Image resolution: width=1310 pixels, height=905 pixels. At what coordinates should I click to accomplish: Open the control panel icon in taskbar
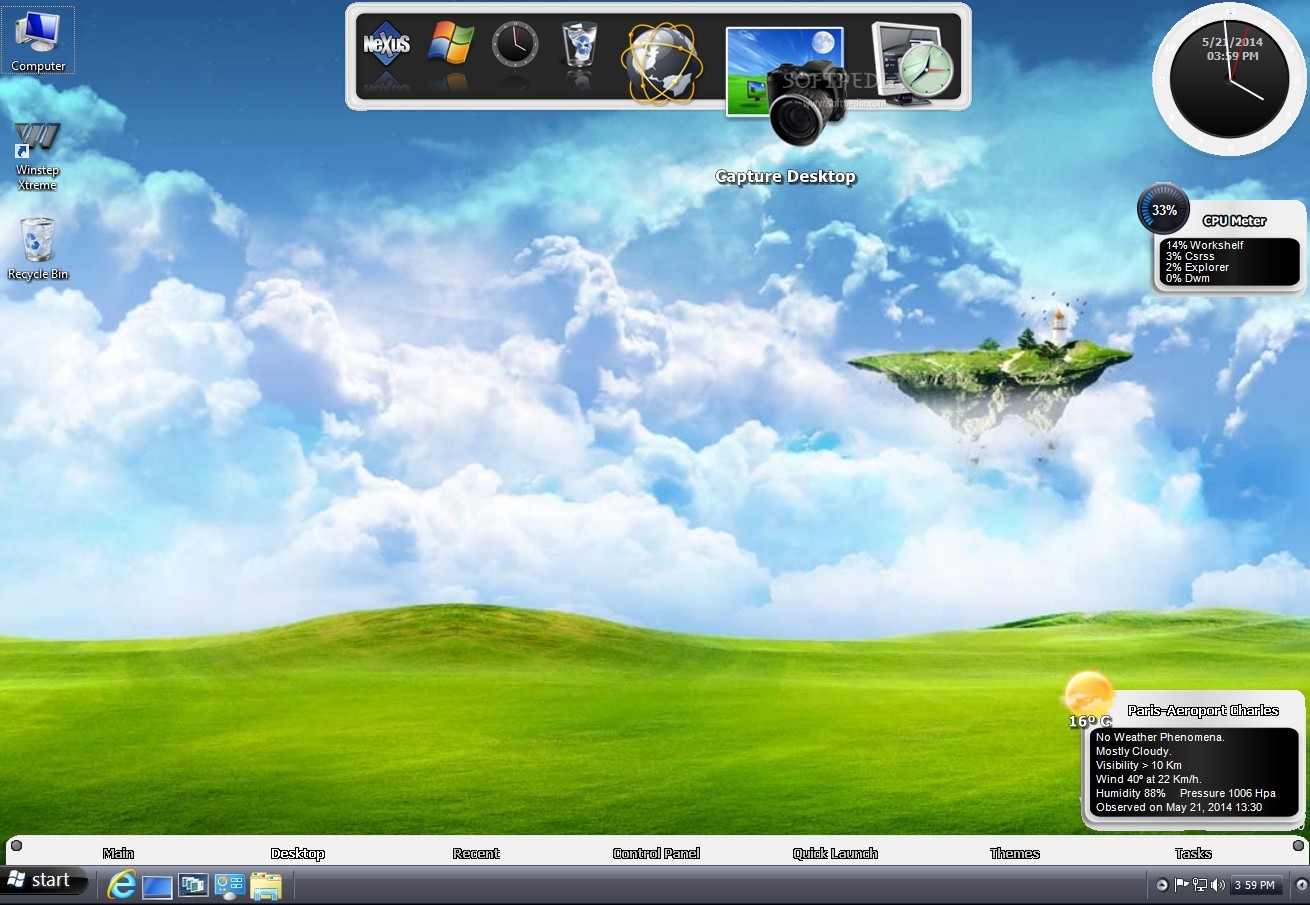point(229,885)
